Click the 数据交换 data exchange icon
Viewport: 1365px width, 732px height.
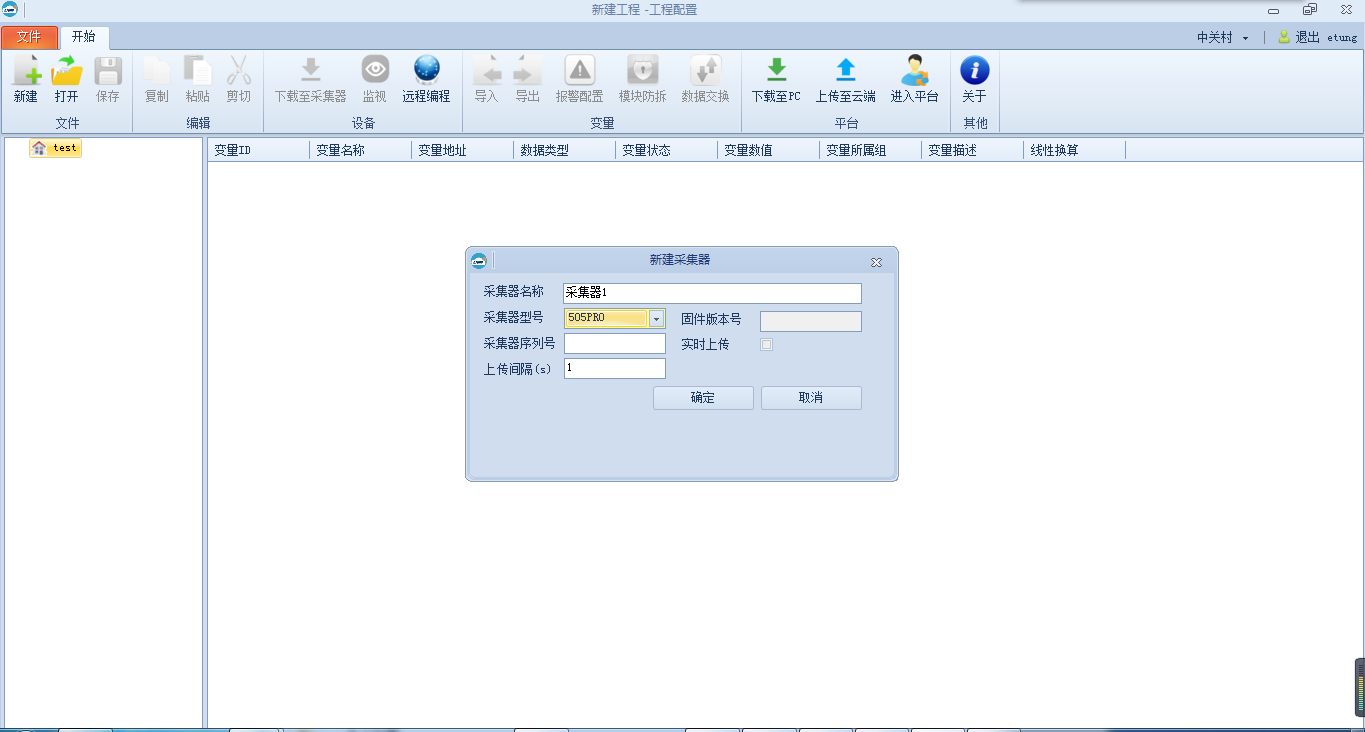706,70
